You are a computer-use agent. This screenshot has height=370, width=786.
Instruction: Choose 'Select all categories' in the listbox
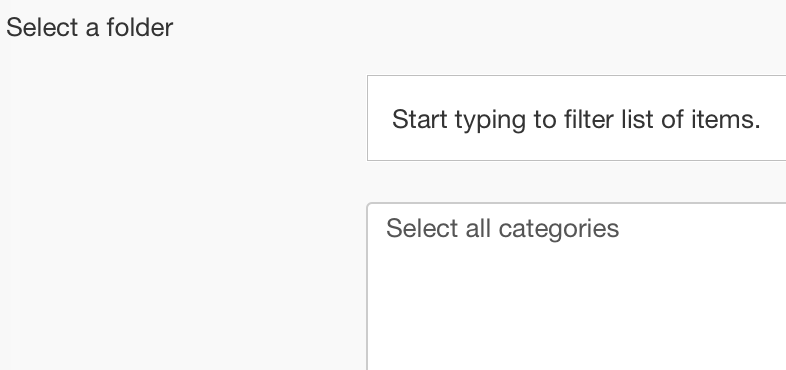502,229
